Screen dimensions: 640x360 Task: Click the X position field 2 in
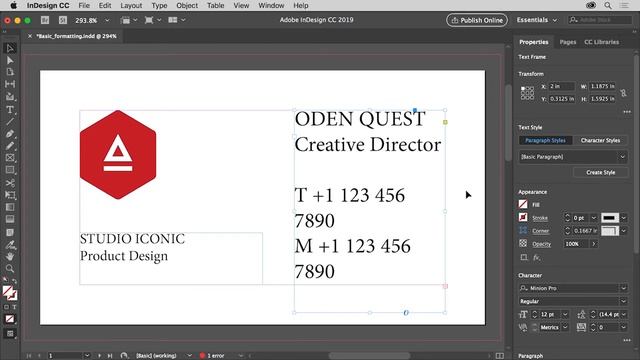(x=561, y=86)
